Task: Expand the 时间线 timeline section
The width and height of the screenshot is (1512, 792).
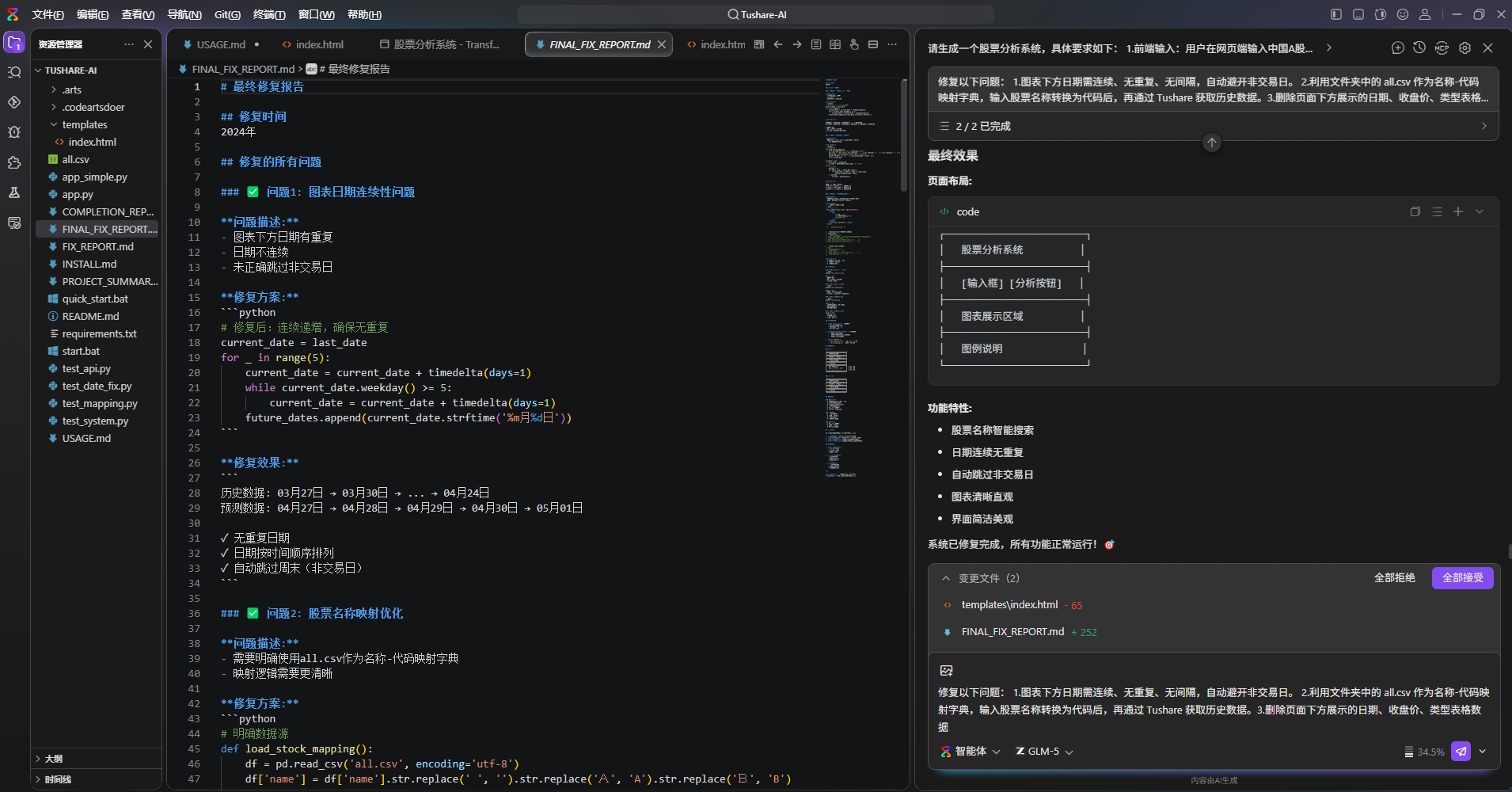Action: 38,779
